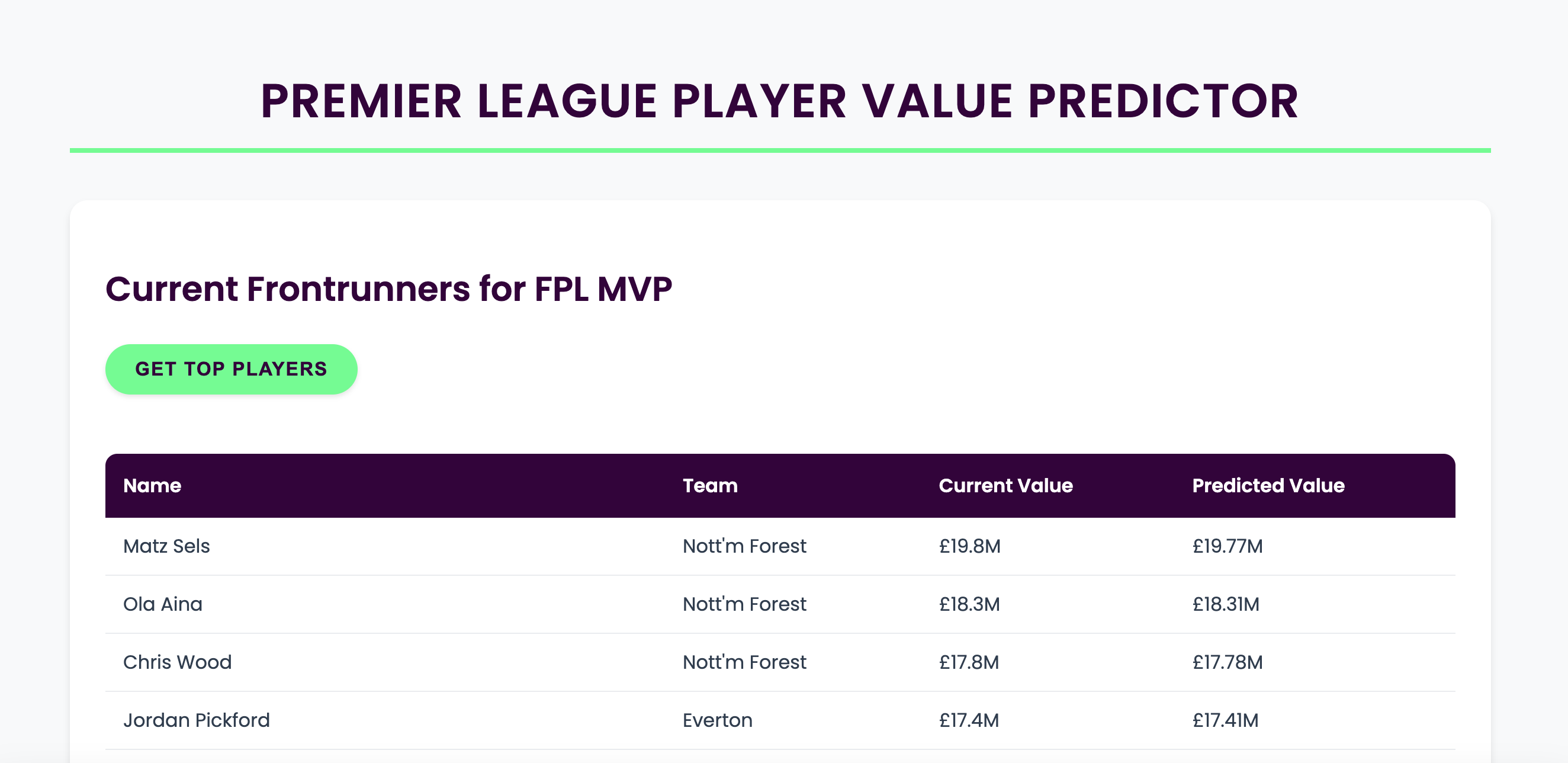This screenshot has height=763, width=1568.
Task: Click the Team column header
Action: pyautogui.click(x=710, y=485)
